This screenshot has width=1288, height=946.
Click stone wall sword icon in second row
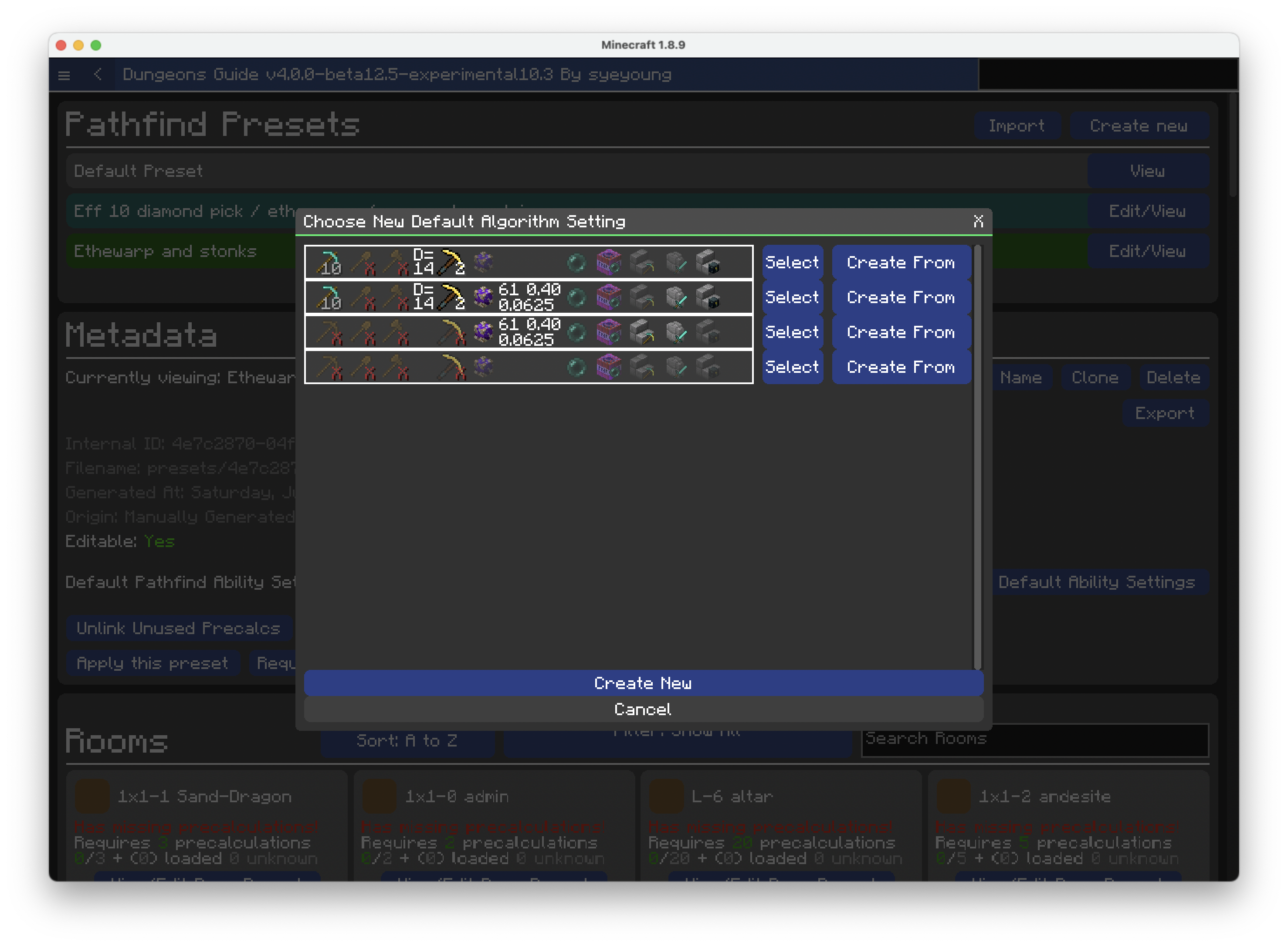coord(676,297)
